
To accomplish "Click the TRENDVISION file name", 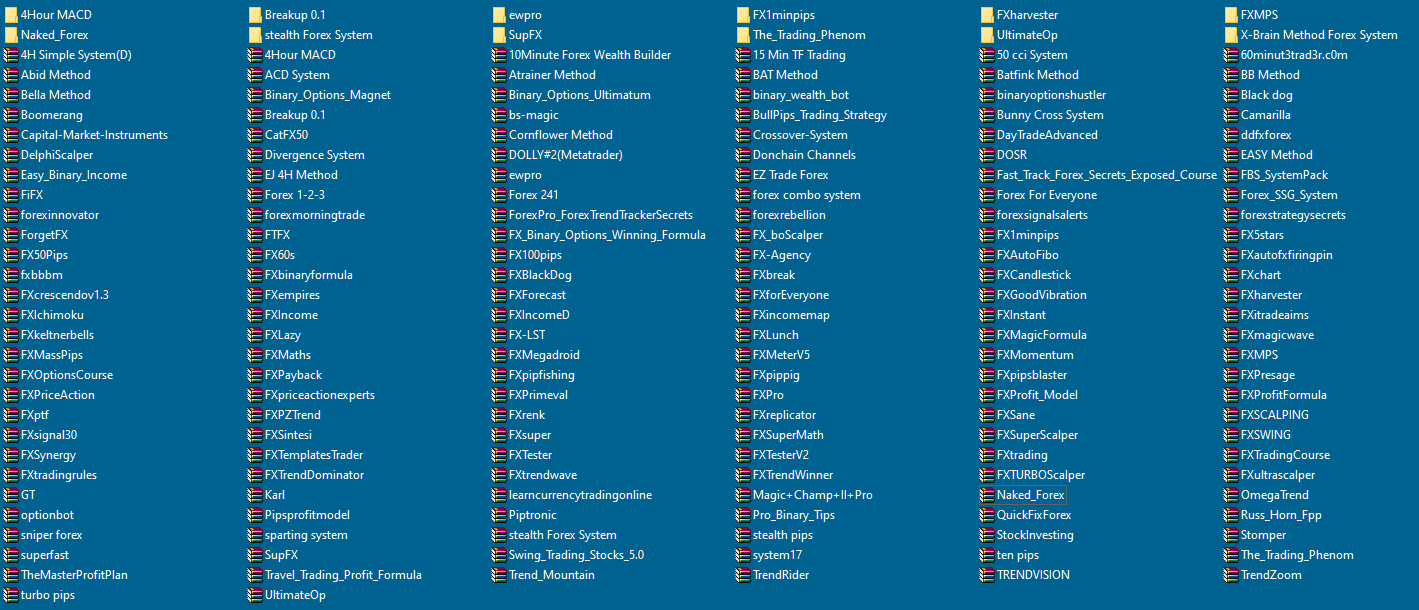I will (x=1033, y=575).
